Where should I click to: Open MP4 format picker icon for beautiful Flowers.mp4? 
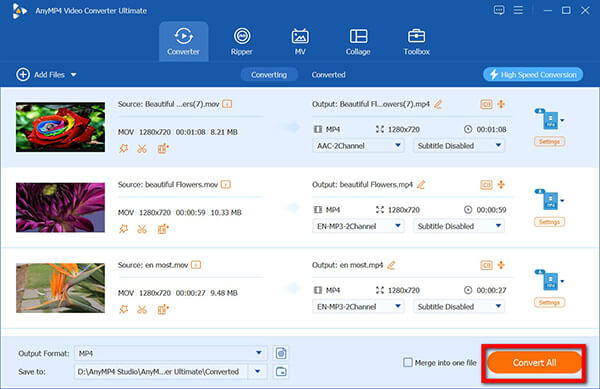tap(549, 200)
